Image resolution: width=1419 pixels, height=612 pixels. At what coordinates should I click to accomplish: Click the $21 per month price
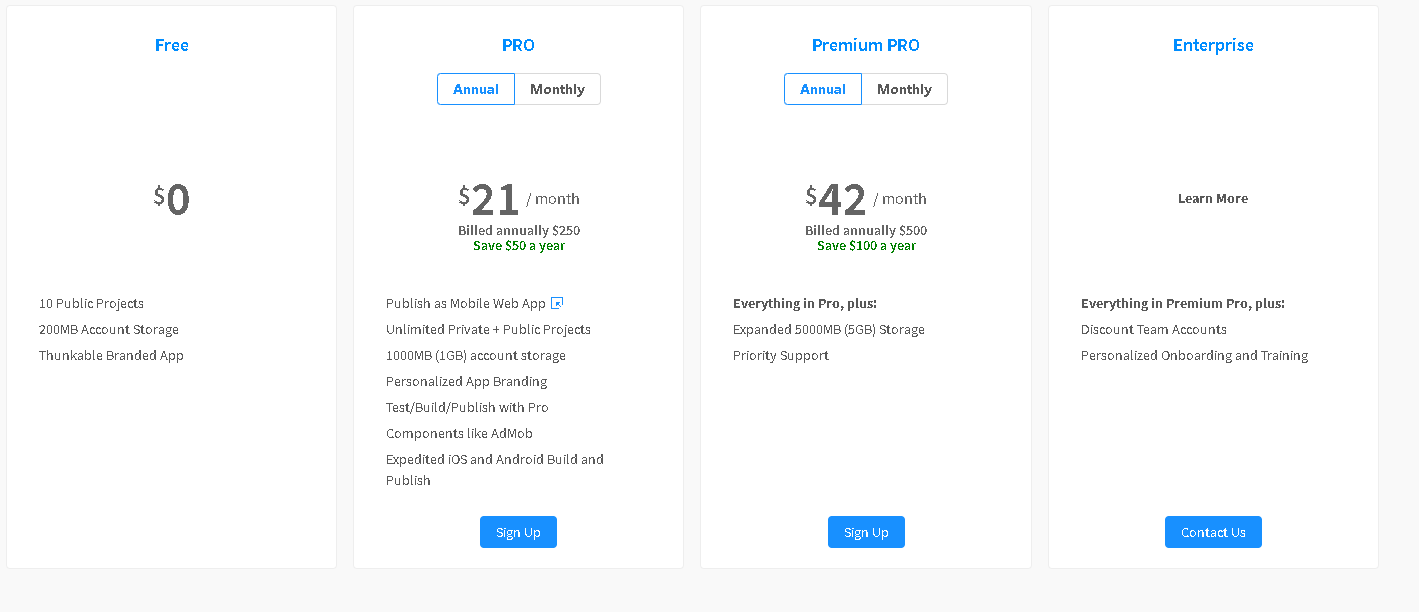[496, 200]
